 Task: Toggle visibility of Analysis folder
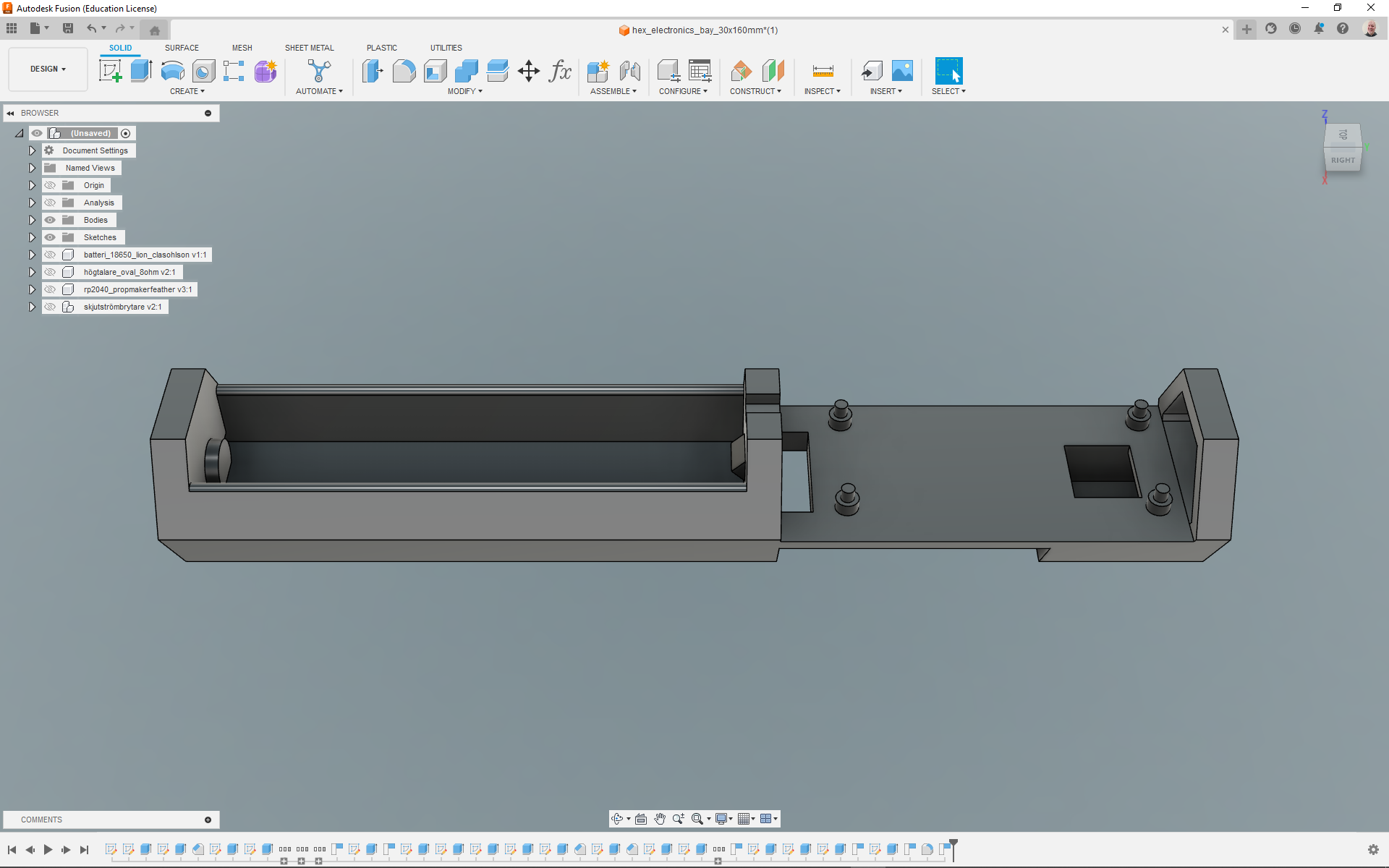tap(50, 203)
